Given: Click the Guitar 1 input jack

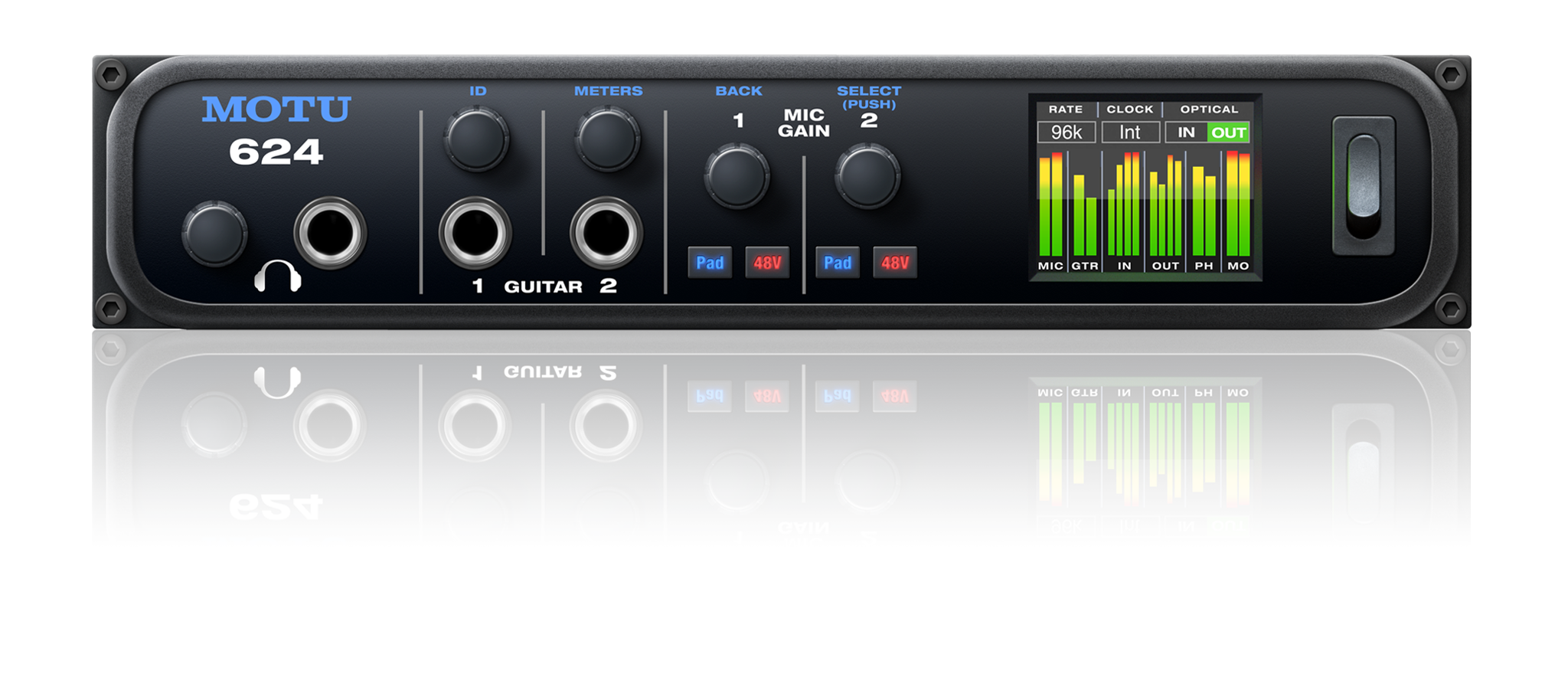Looking at the screenshot, I should [x=475, y=233].
